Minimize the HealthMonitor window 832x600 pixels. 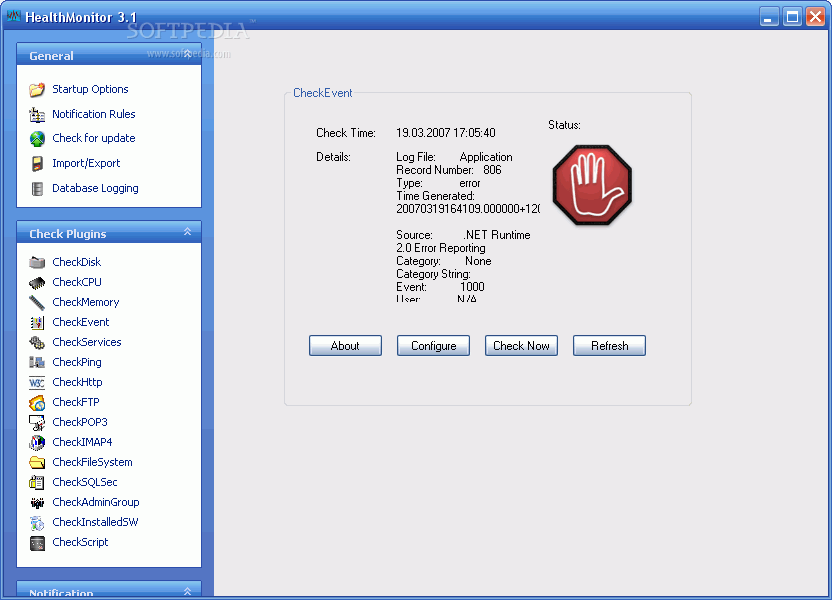click(768, 17)
